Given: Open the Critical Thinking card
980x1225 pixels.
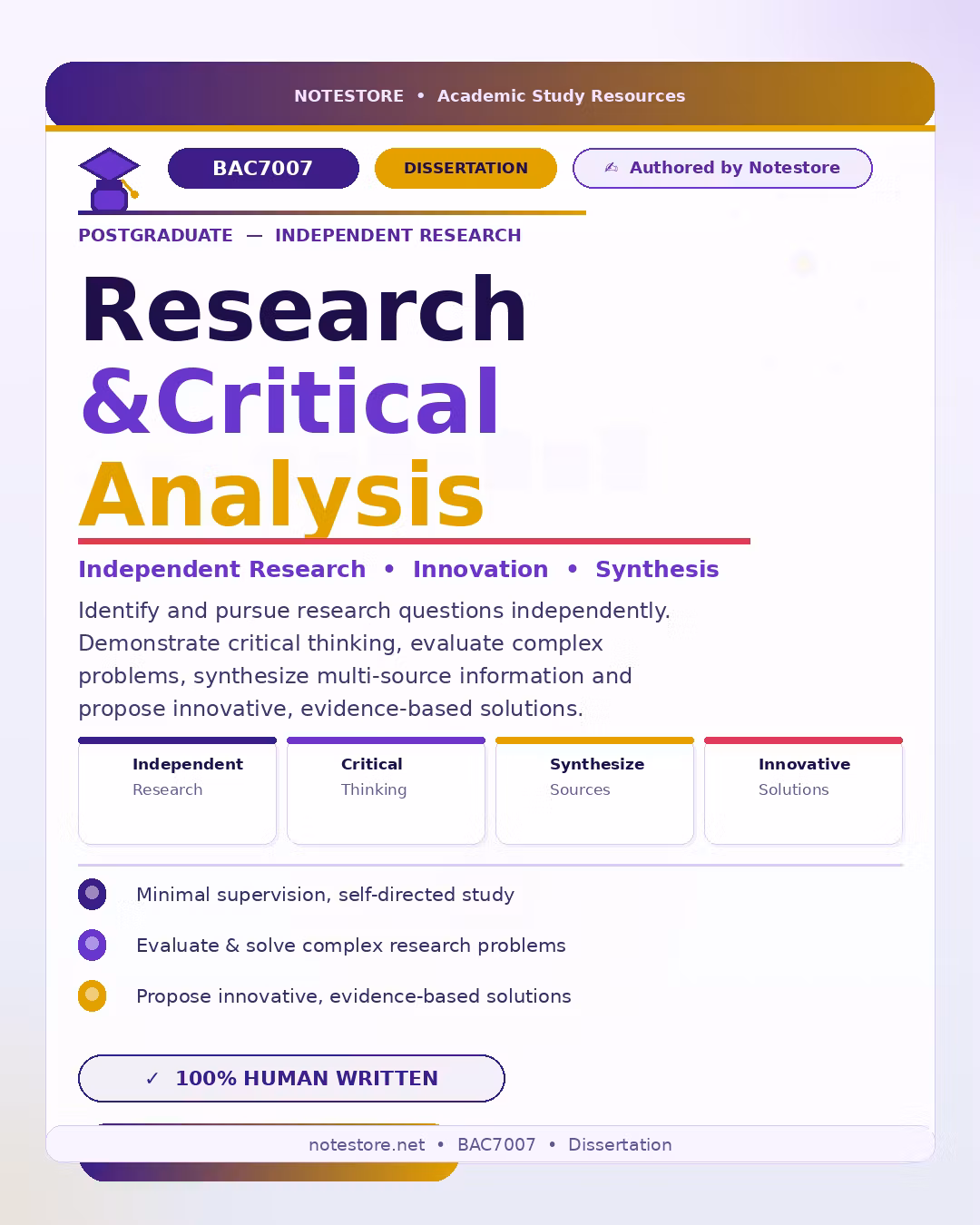Looking at the screenshot, I should [386, 790].
